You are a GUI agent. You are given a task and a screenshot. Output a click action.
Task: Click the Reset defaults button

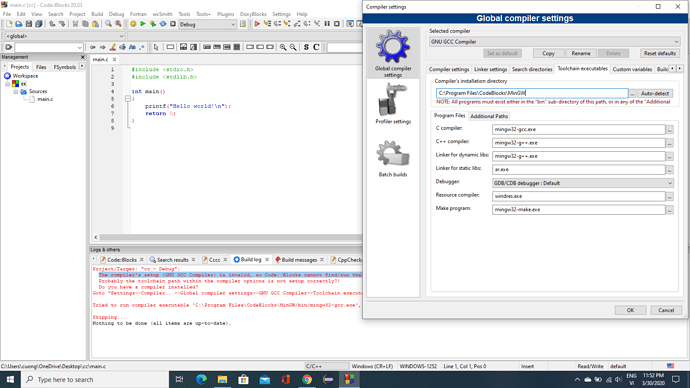point(659,53)
